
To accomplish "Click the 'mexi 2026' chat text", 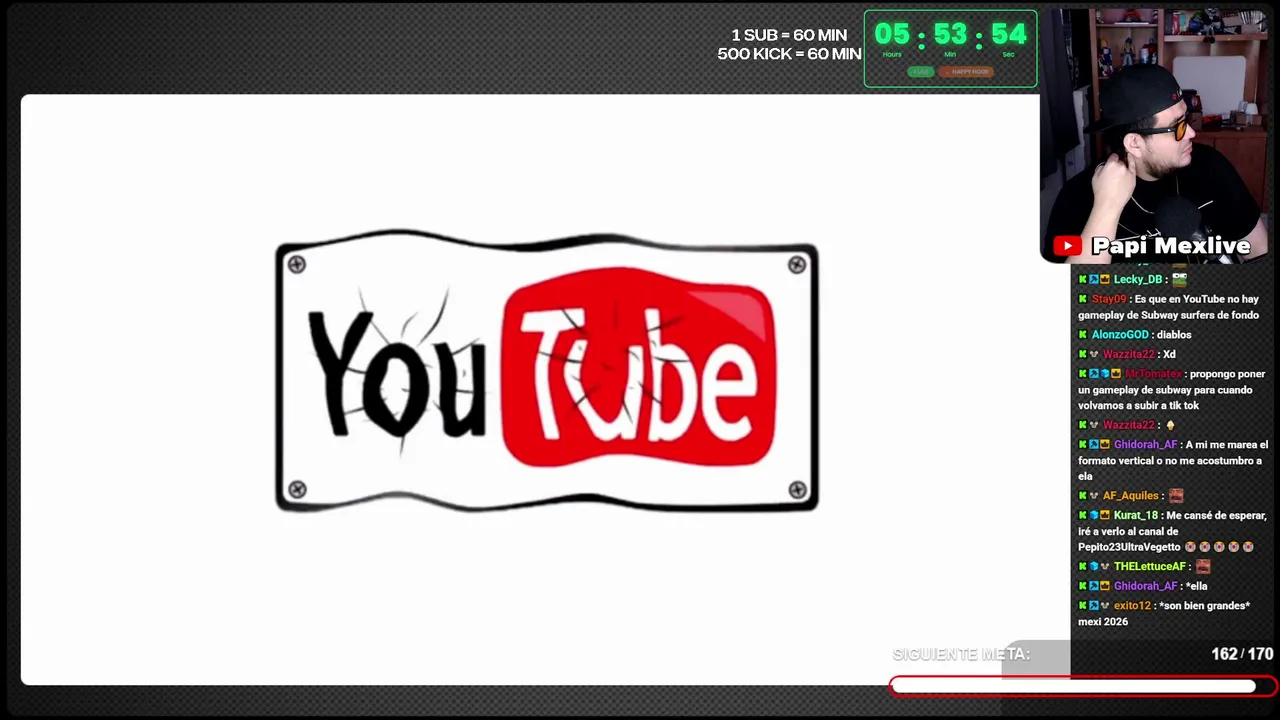I will 1103,622.
